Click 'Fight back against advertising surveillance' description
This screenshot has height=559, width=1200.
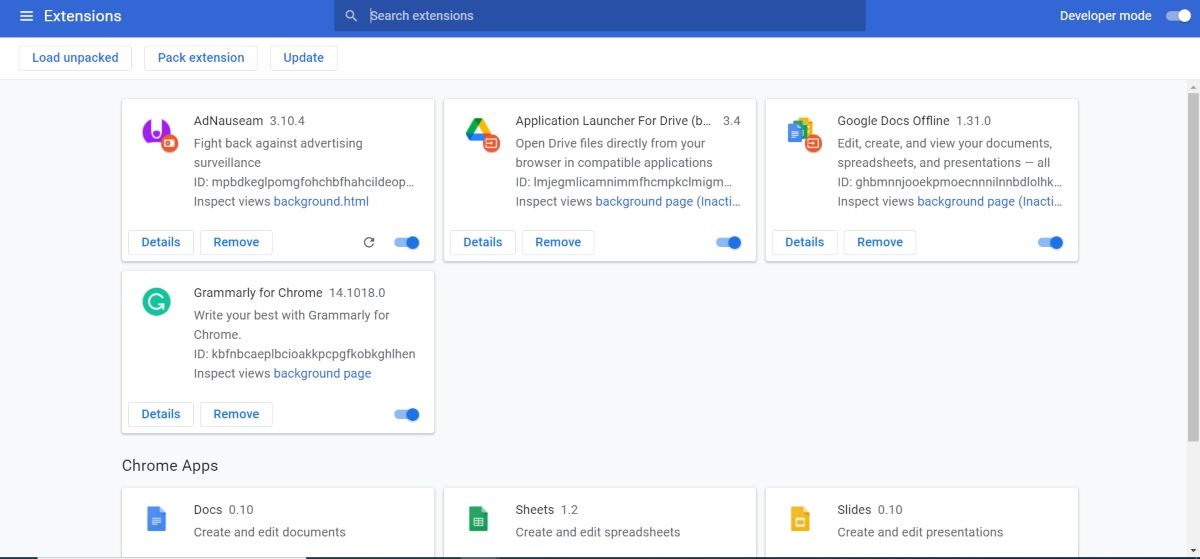click(x=278, y=153)
